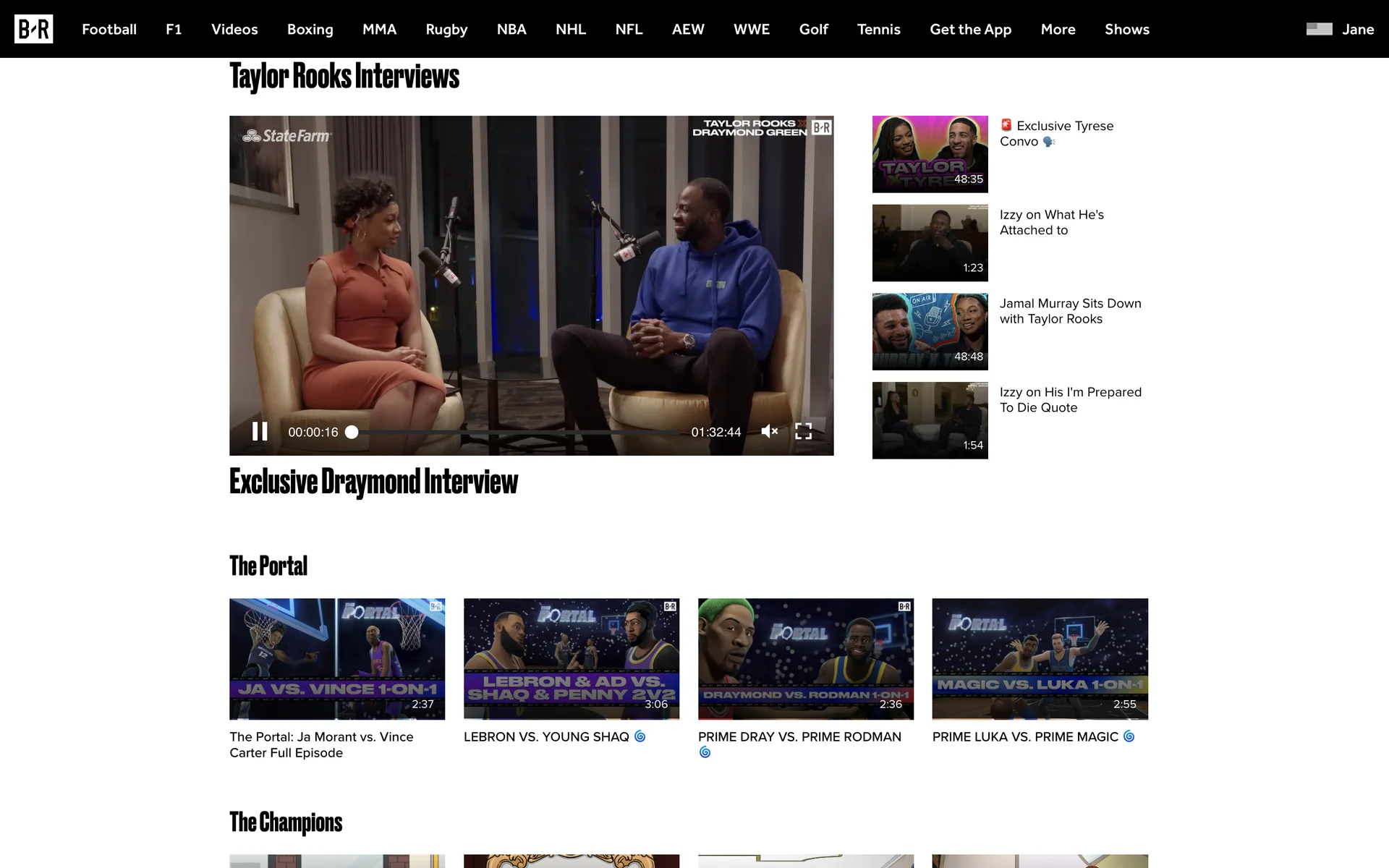Pause the Draymond interview video

260,432
